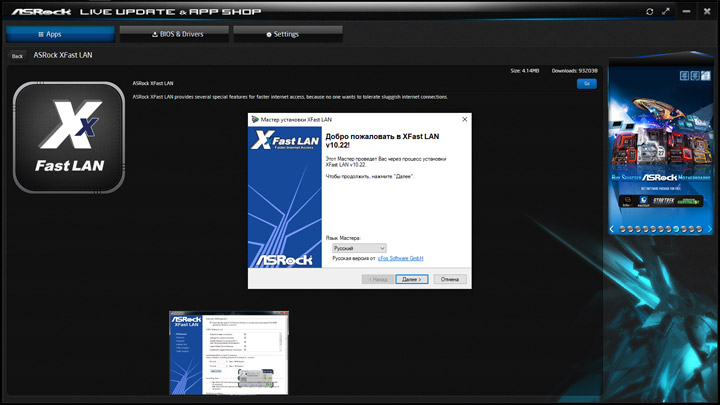Viewport: 720px width, 405px height.
Task: Click the refresh icon in title bar
Action: [649, 11]
